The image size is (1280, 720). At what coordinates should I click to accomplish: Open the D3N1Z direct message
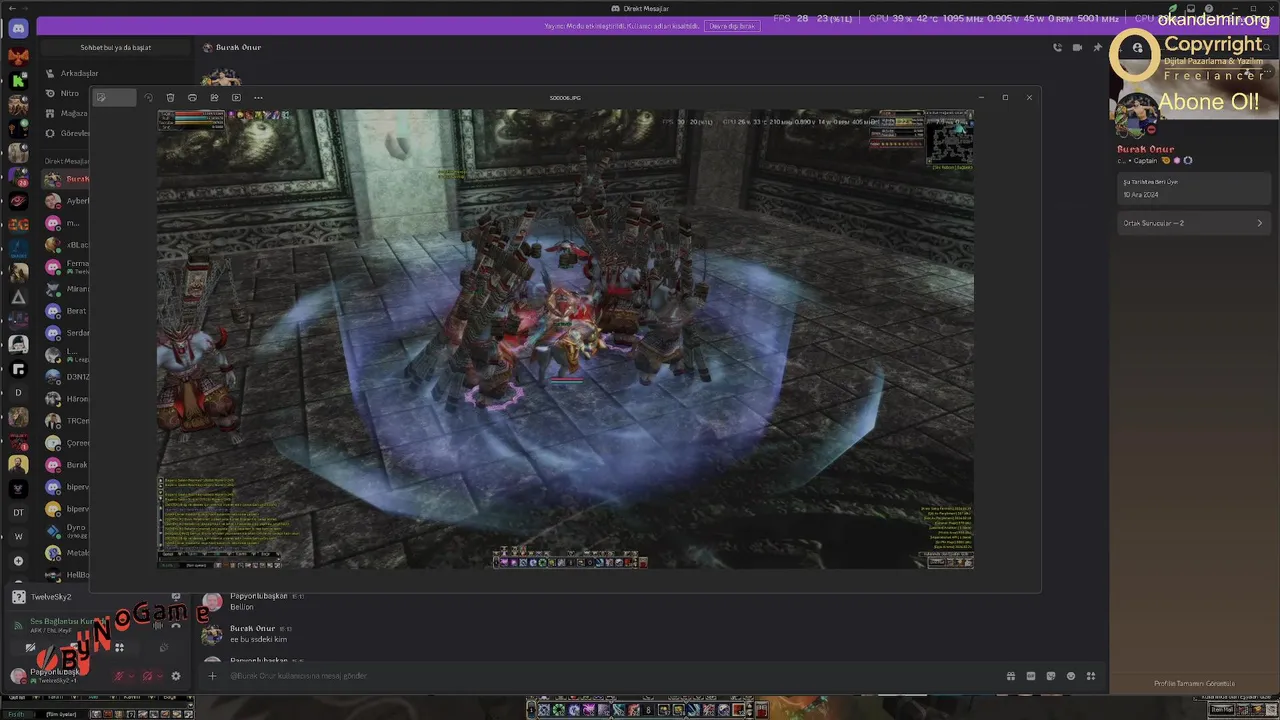(x=67, y=377)
